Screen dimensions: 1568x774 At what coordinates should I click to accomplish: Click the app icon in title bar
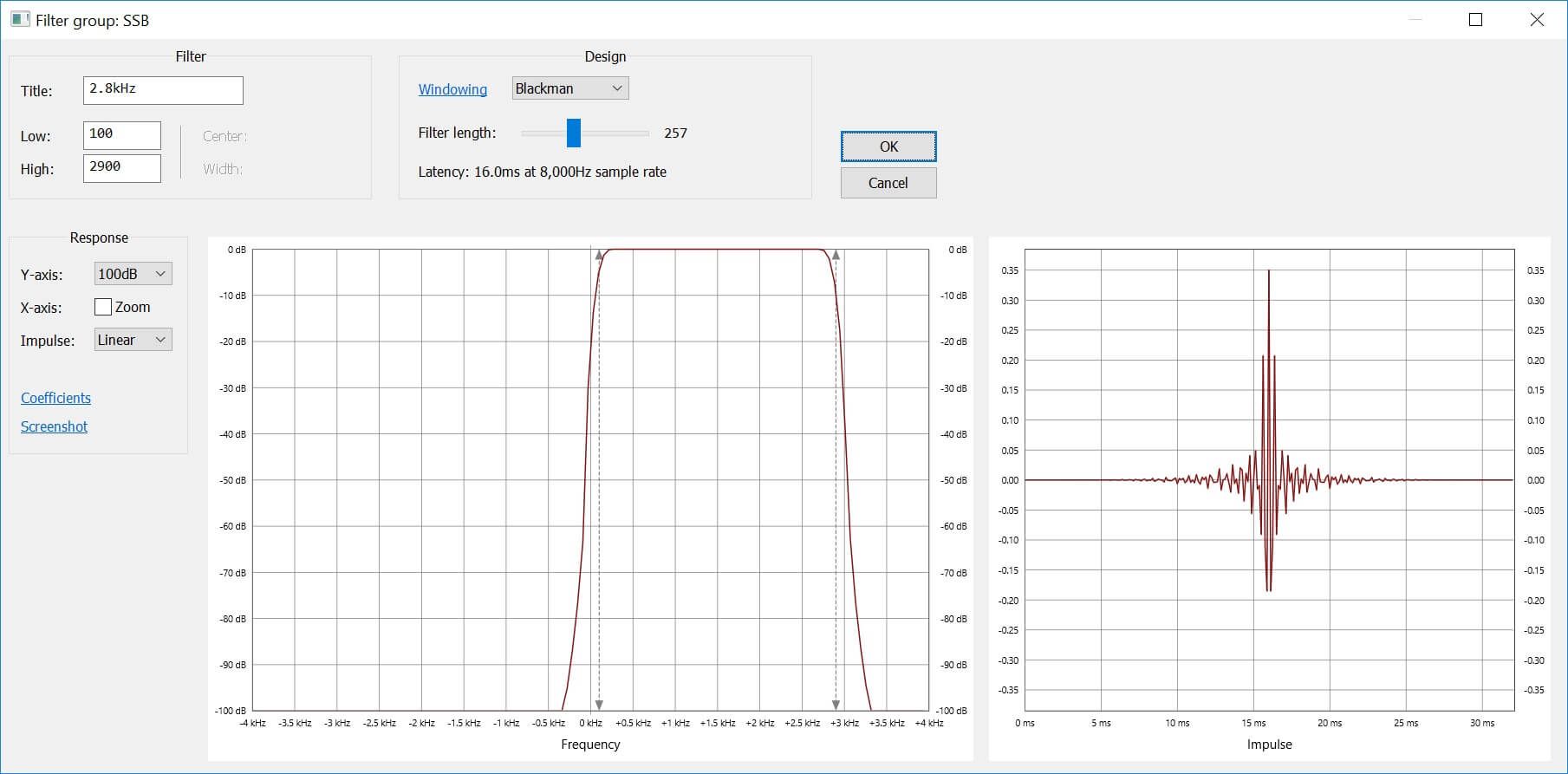(x=20, y=19)
